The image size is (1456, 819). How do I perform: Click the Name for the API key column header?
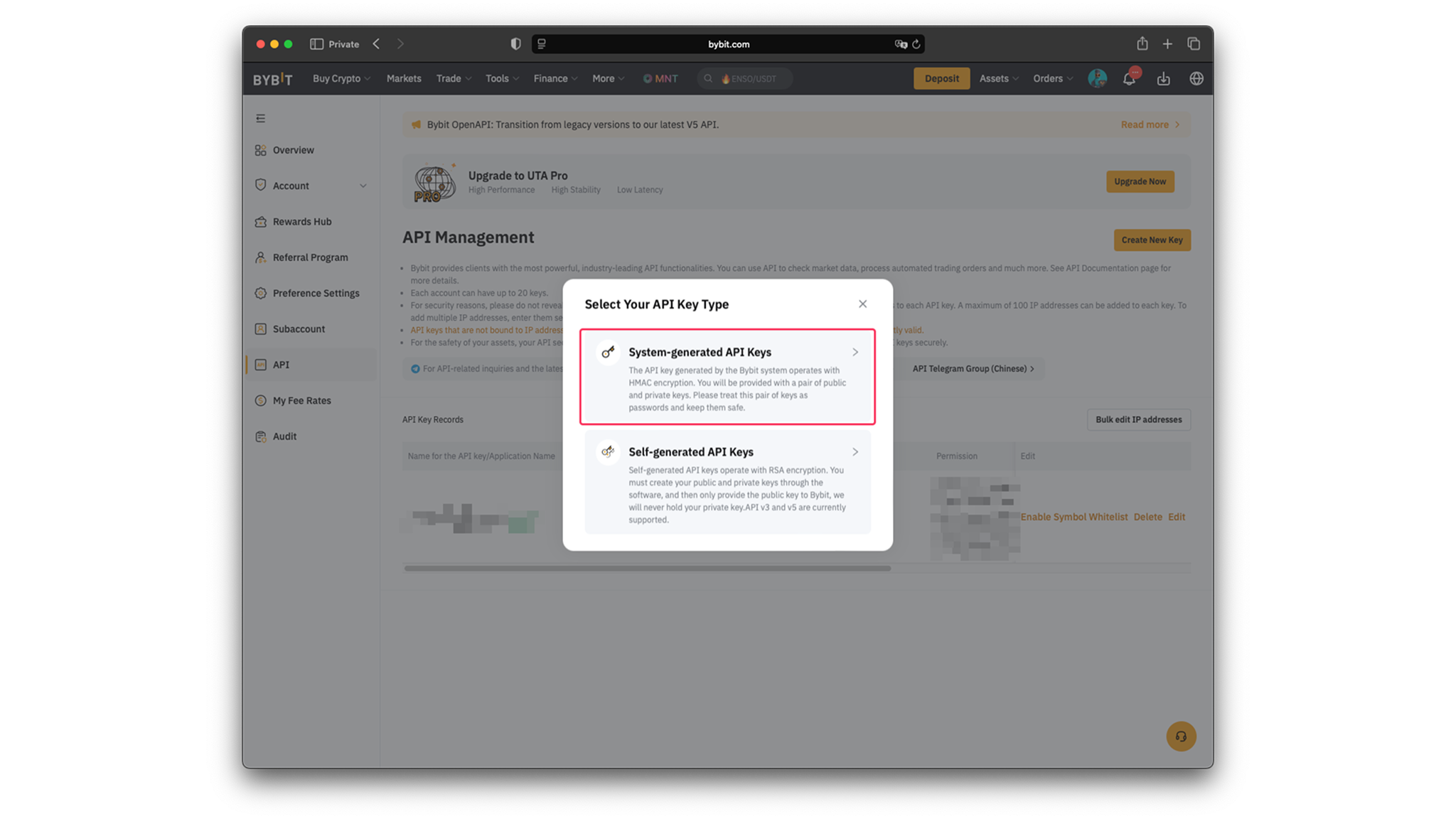tap(481, 456)
